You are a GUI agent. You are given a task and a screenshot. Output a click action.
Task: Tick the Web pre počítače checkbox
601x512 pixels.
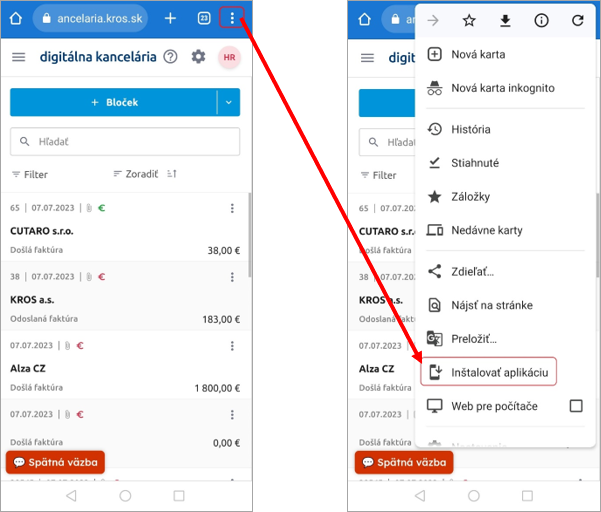(575, 406)
